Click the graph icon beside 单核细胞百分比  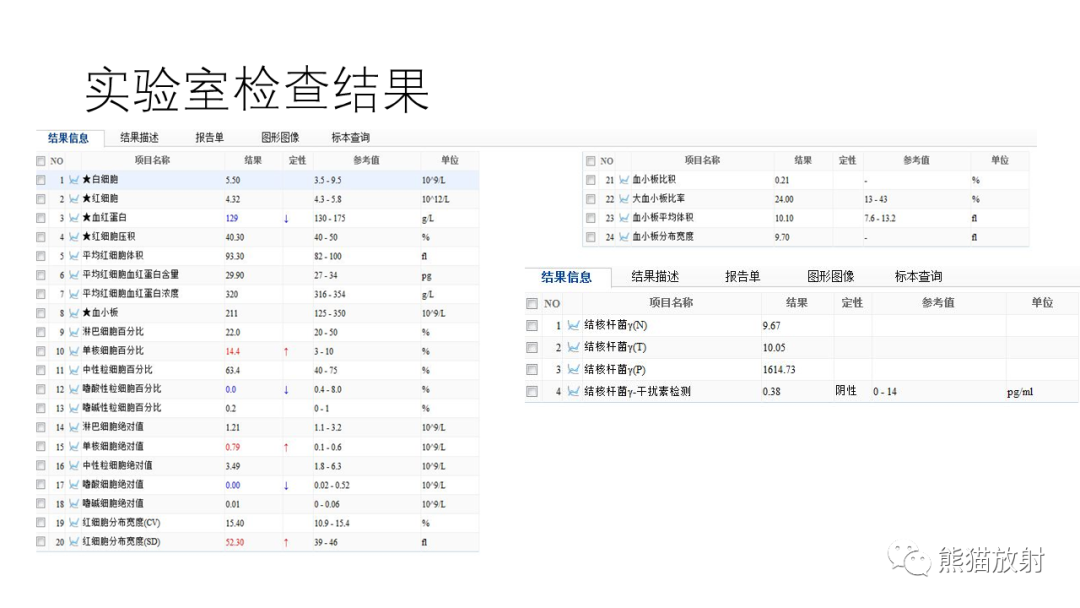click(x=74, y=351)
